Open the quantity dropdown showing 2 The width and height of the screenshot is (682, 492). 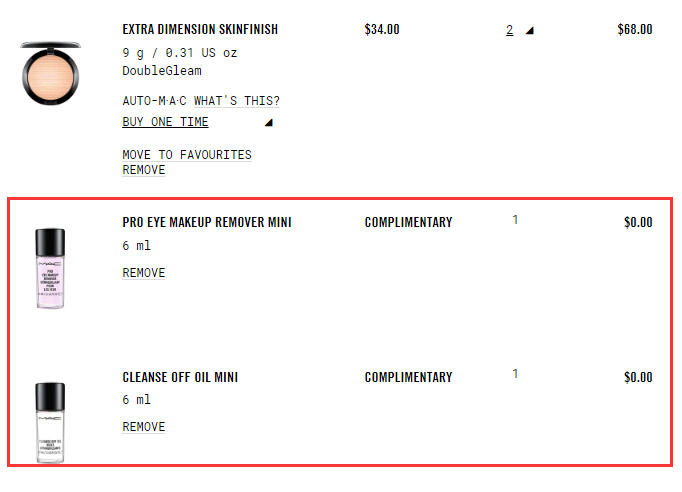(x=510, y=30)
